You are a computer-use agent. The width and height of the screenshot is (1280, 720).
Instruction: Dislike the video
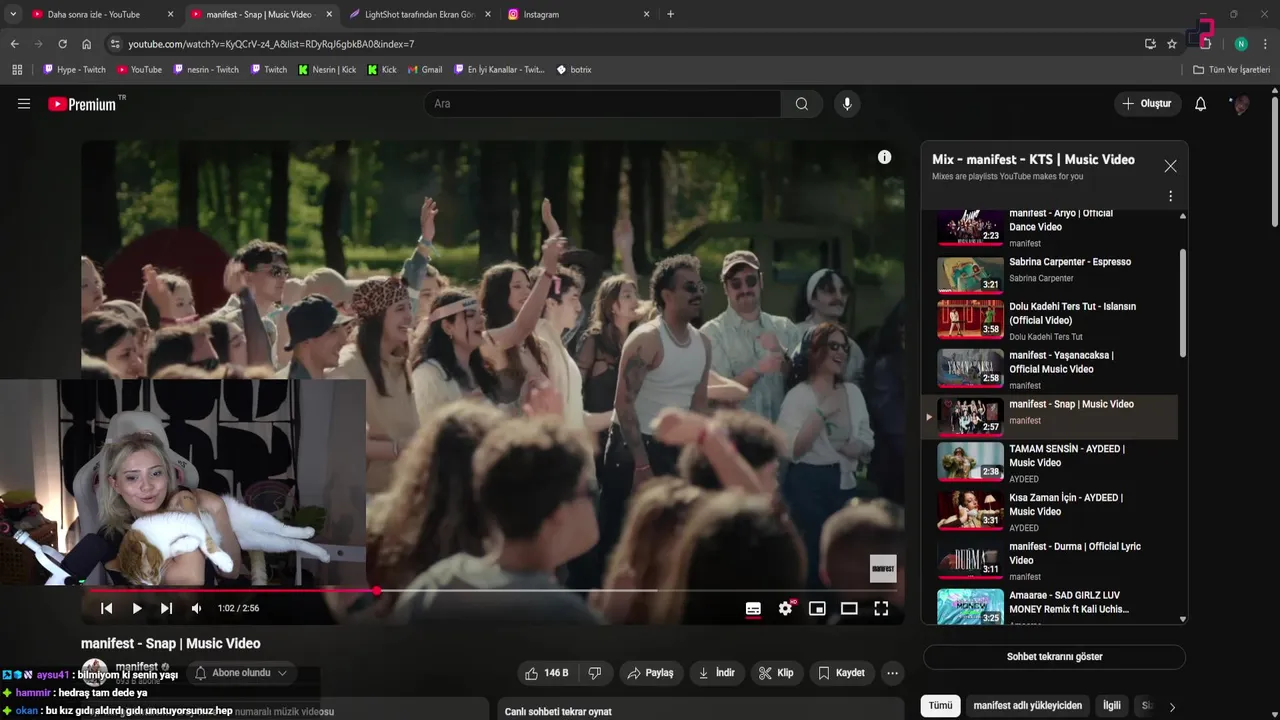[595, 673]
